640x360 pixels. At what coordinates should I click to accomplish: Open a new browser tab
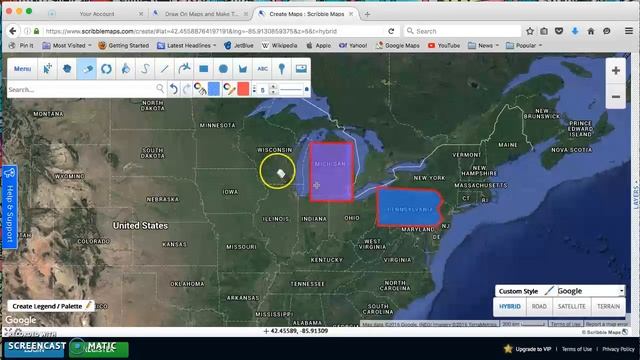tap(367, 14)
